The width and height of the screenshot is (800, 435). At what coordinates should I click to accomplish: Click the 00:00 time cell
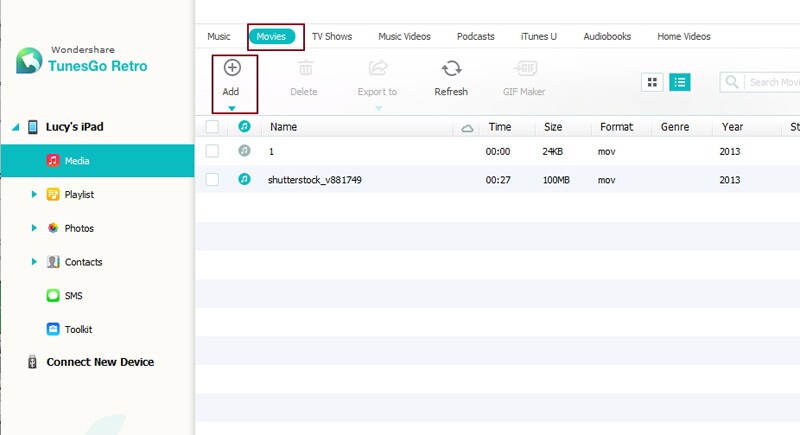click(498, 151)
